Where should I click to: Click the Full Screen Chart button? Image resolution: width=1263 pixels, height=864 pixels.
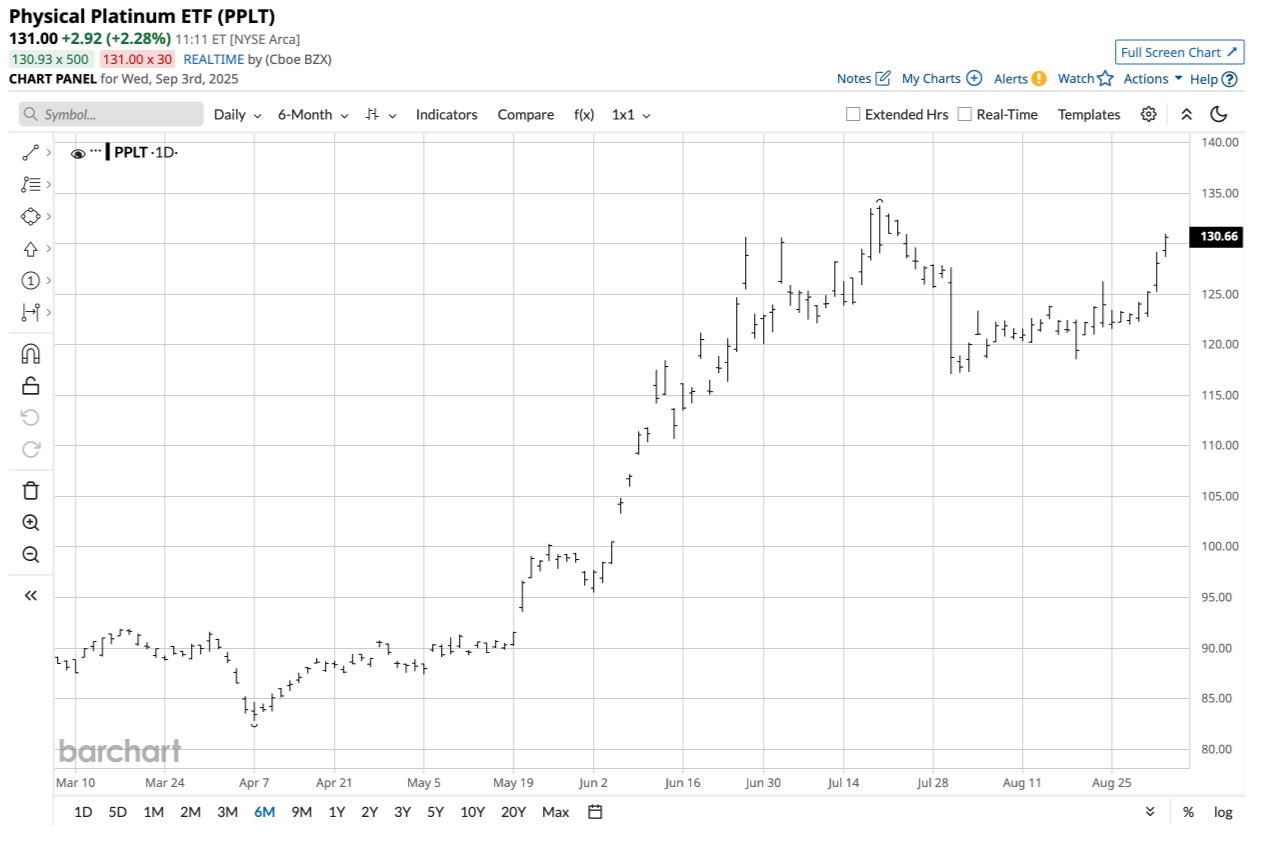click(1180, 52)
